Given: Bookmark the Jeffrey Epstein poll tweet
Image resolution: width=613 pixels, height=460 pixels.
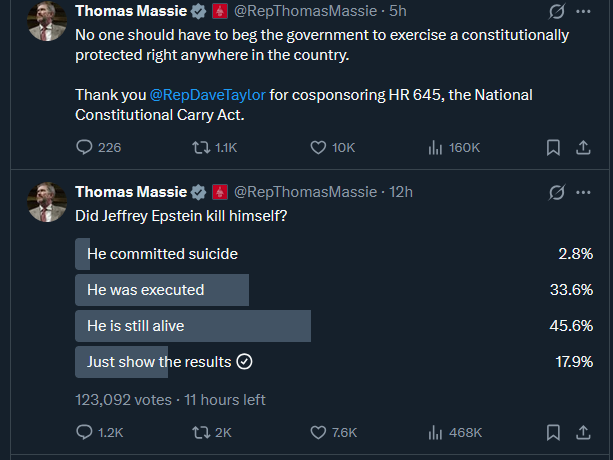Looking at the screenshot, I should tap(553, 432).
